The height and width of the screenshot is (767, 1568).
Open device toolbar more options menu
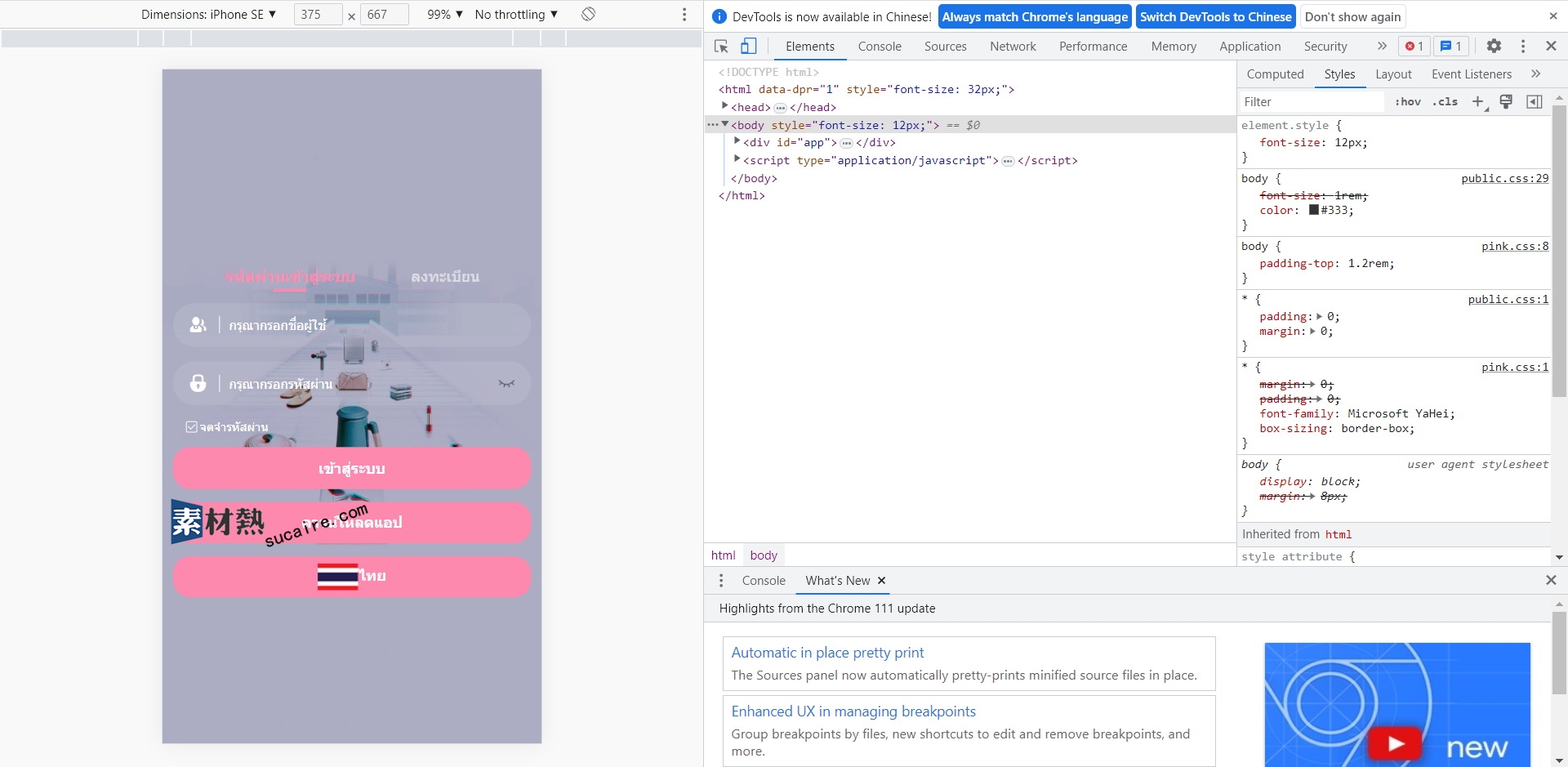click(x=684, y=14)
